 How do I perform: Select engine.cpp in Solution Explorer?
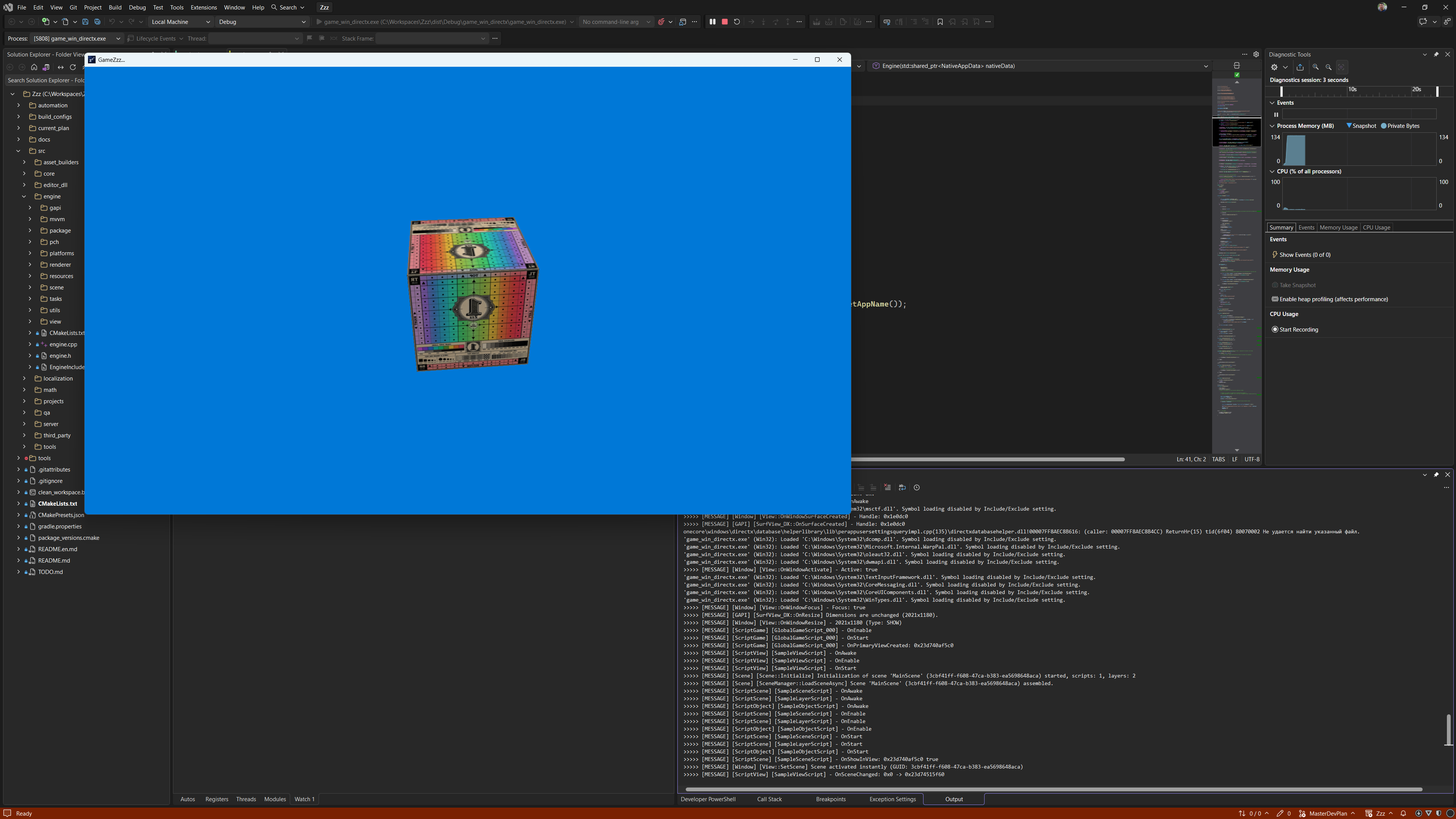[x=63, y=344]
